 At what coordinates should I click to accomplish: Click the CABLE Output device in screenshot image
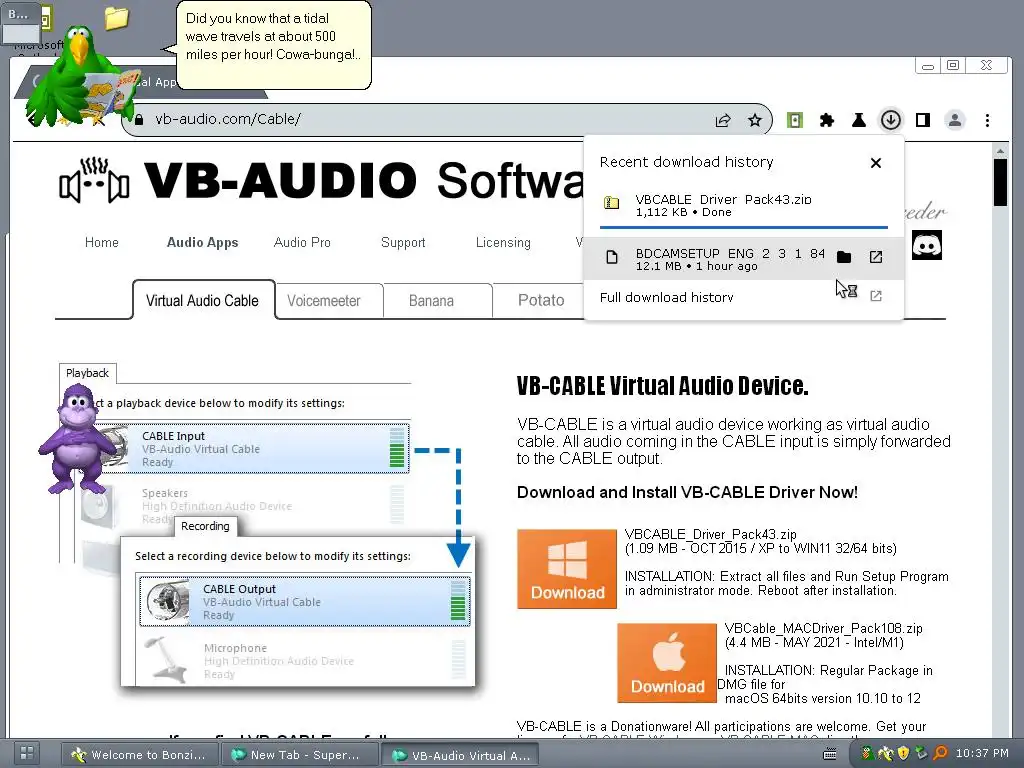point(304,601)
